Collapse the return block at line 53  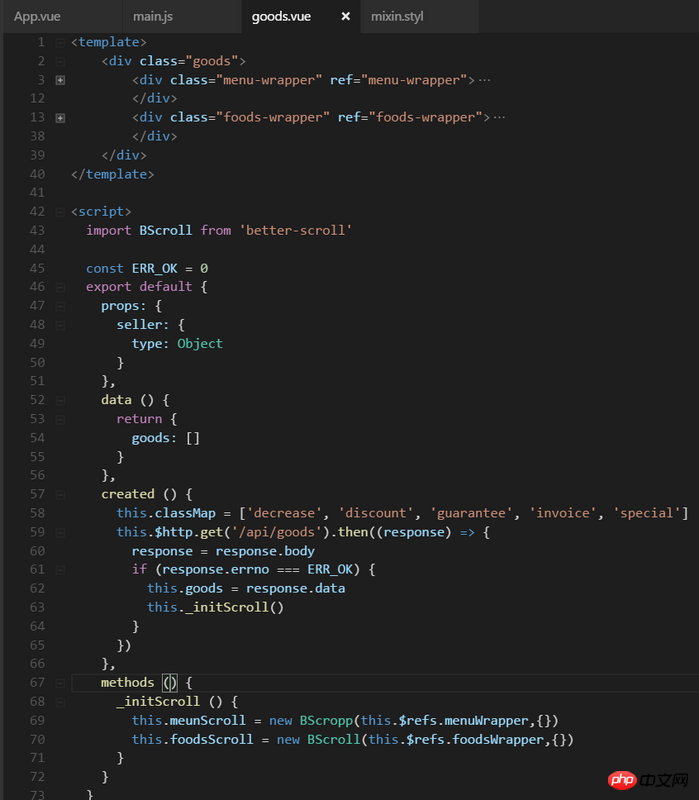click(60, 420)
